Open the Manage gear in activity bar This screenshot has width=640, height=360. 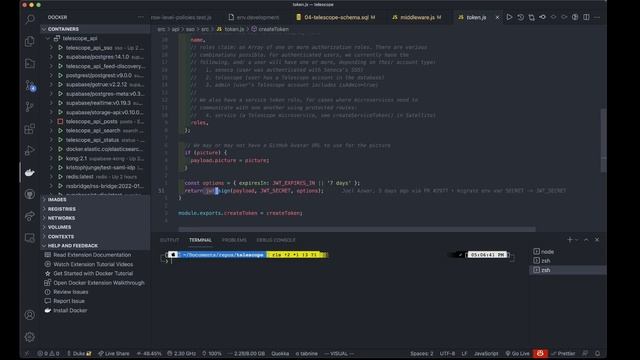pos(30,337)
